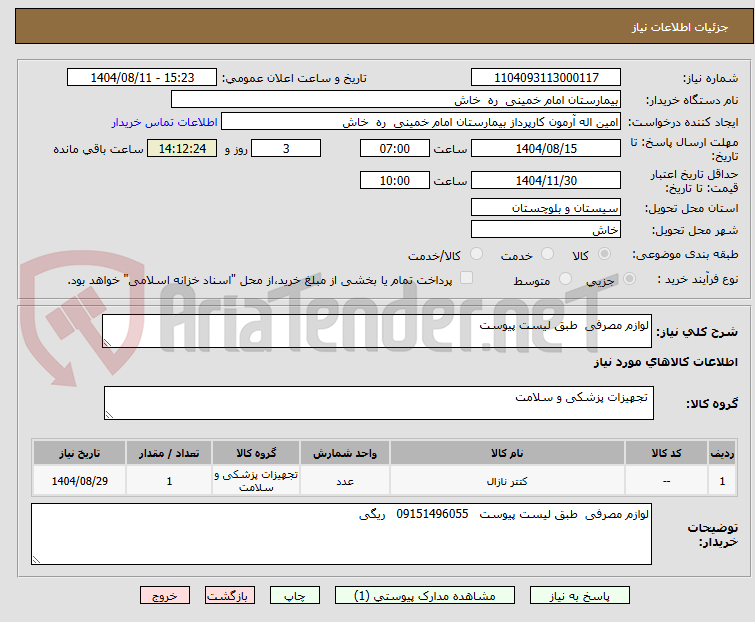Click the نام کالا column header
This screenshot has width=755, height=622.
[x=508, y=453]
